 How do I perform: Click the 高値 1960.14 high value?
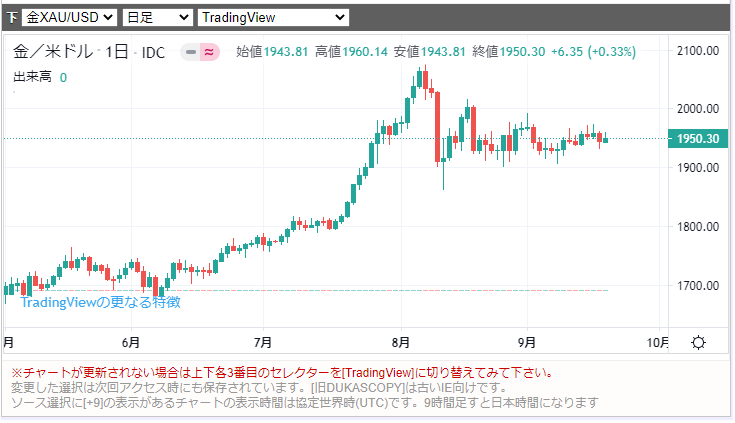[x=351, y=52]
